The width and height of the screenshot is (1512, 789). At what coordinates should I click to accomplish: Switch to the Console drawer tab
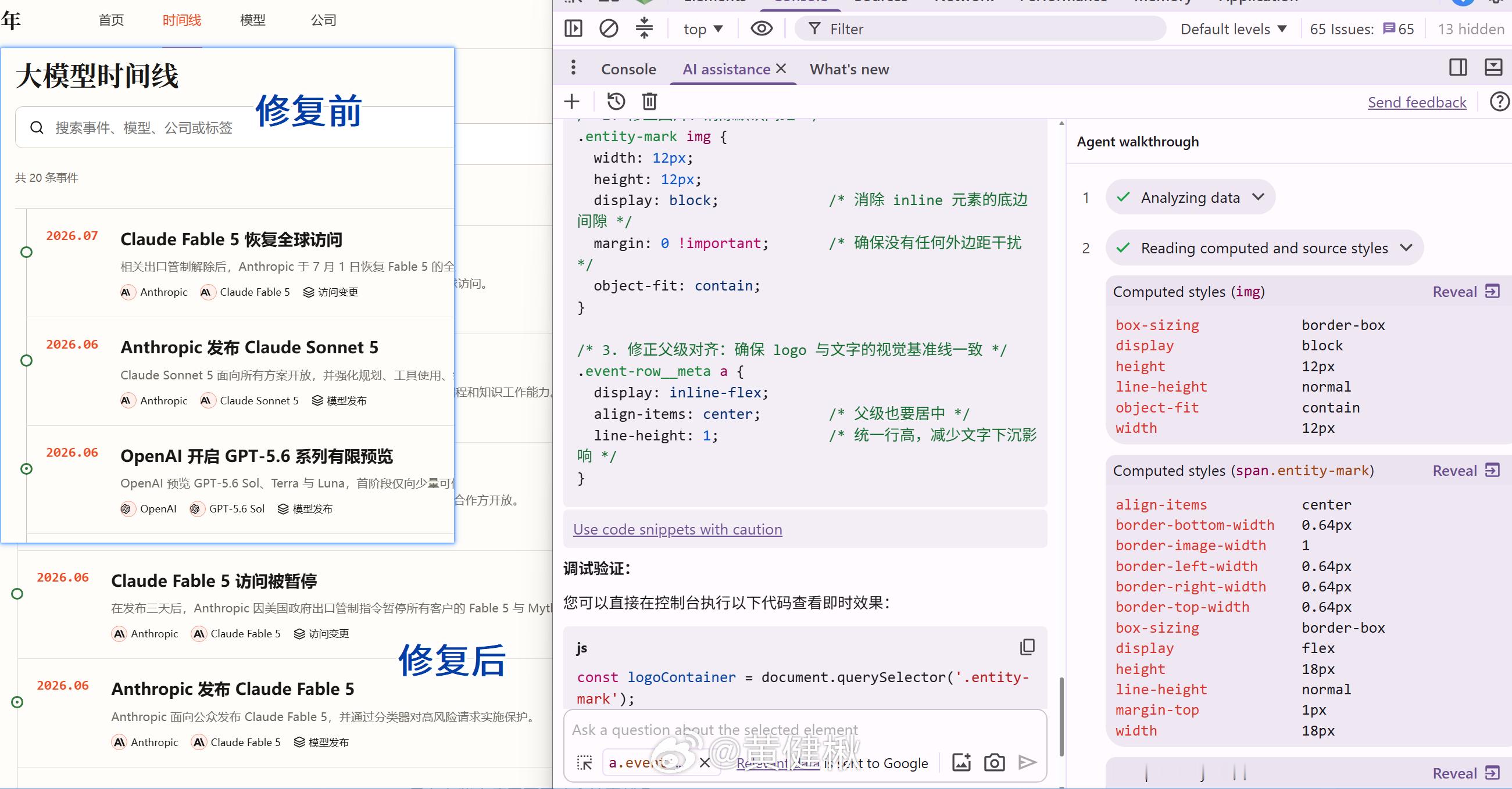tap(628, 69)
